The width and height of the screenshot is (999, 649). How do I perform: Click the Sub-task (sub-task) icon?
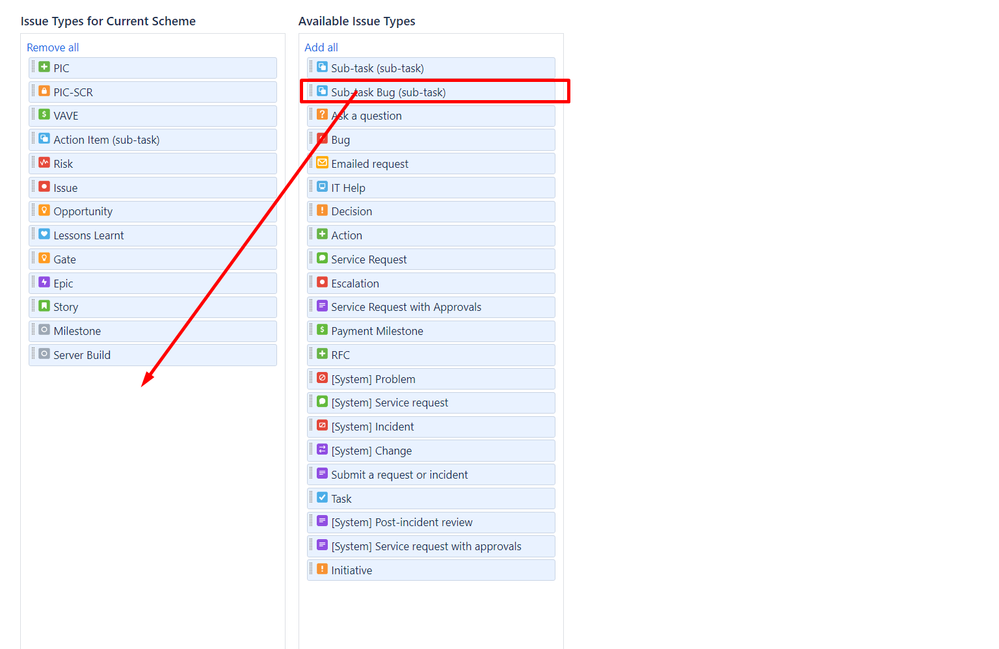322,67
